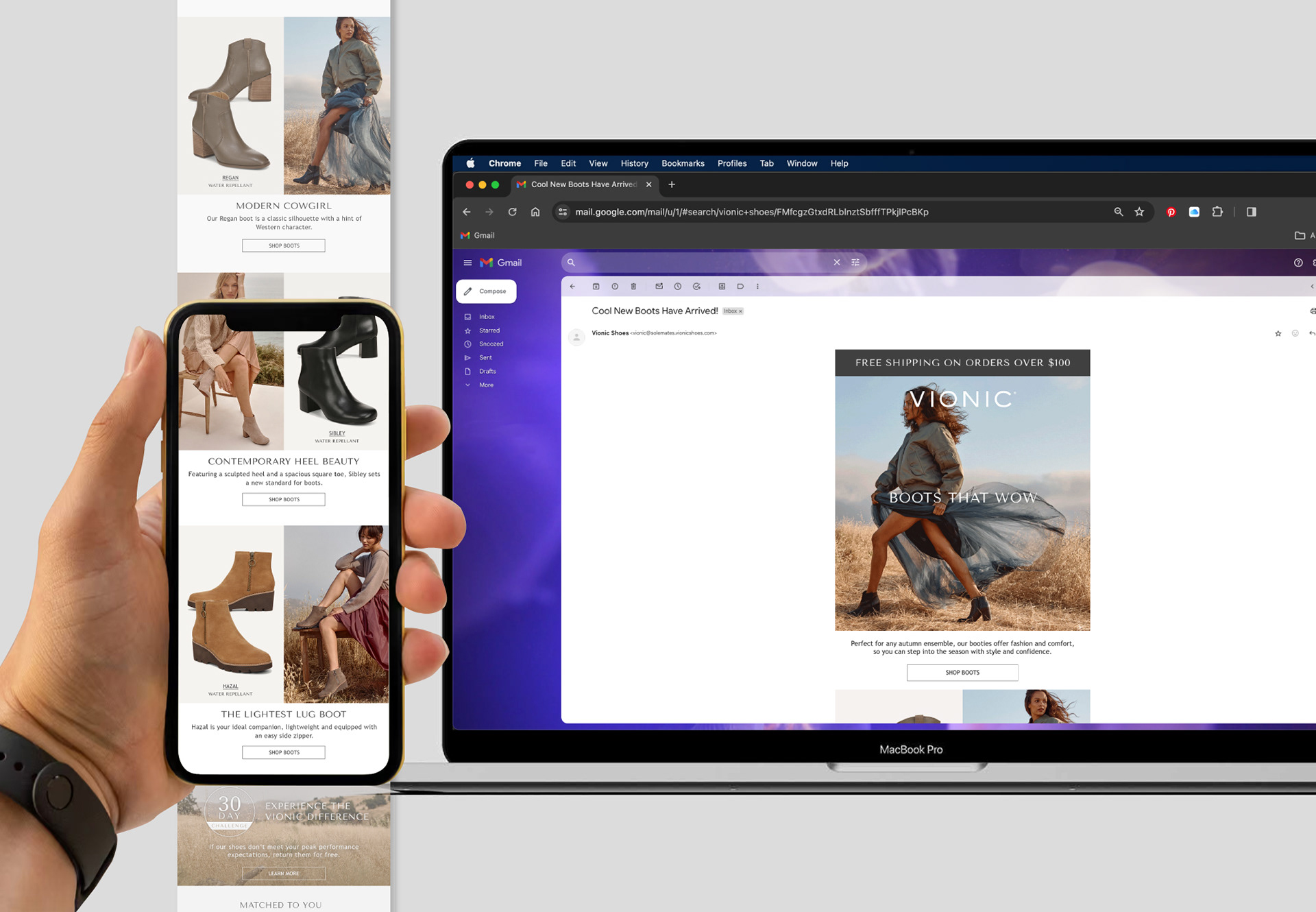Report this email as spam
Image resolution: width=1316 pixels, height=912 pixels.
point(615,287)
